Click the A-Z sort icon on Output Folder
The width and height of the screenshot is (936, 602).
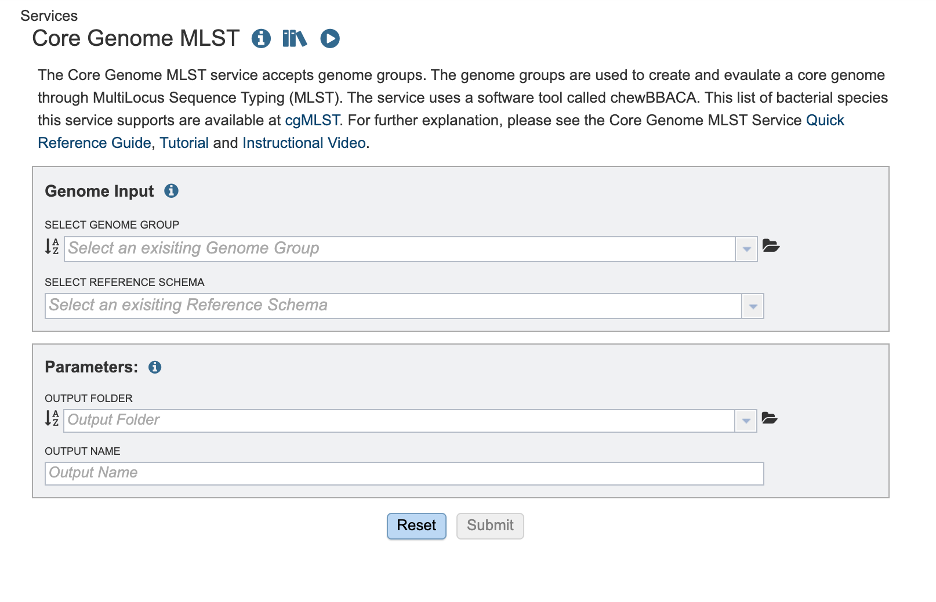[50, 419]
